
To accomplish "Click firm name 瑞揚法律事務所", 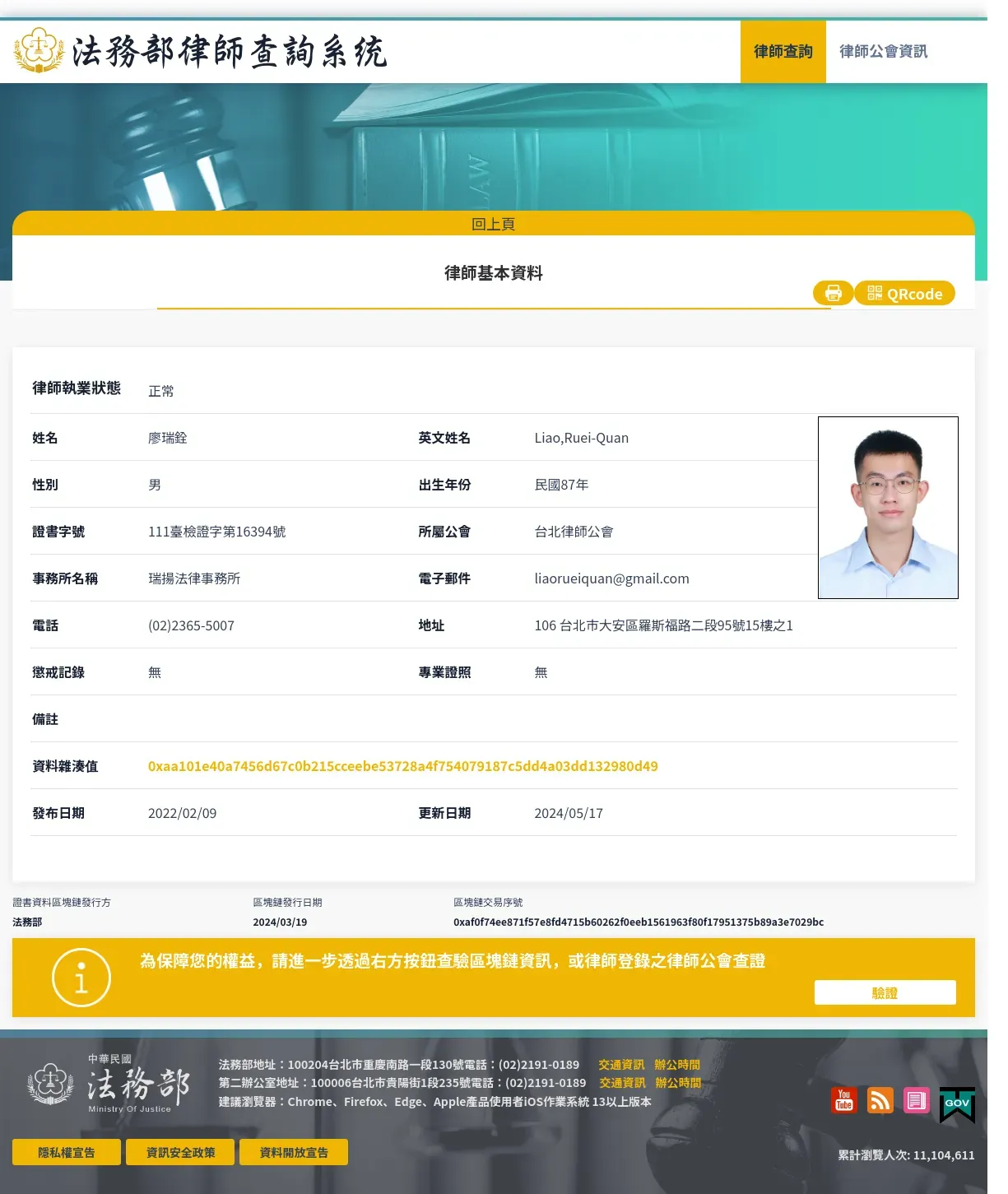I will [x=194, y=578].
